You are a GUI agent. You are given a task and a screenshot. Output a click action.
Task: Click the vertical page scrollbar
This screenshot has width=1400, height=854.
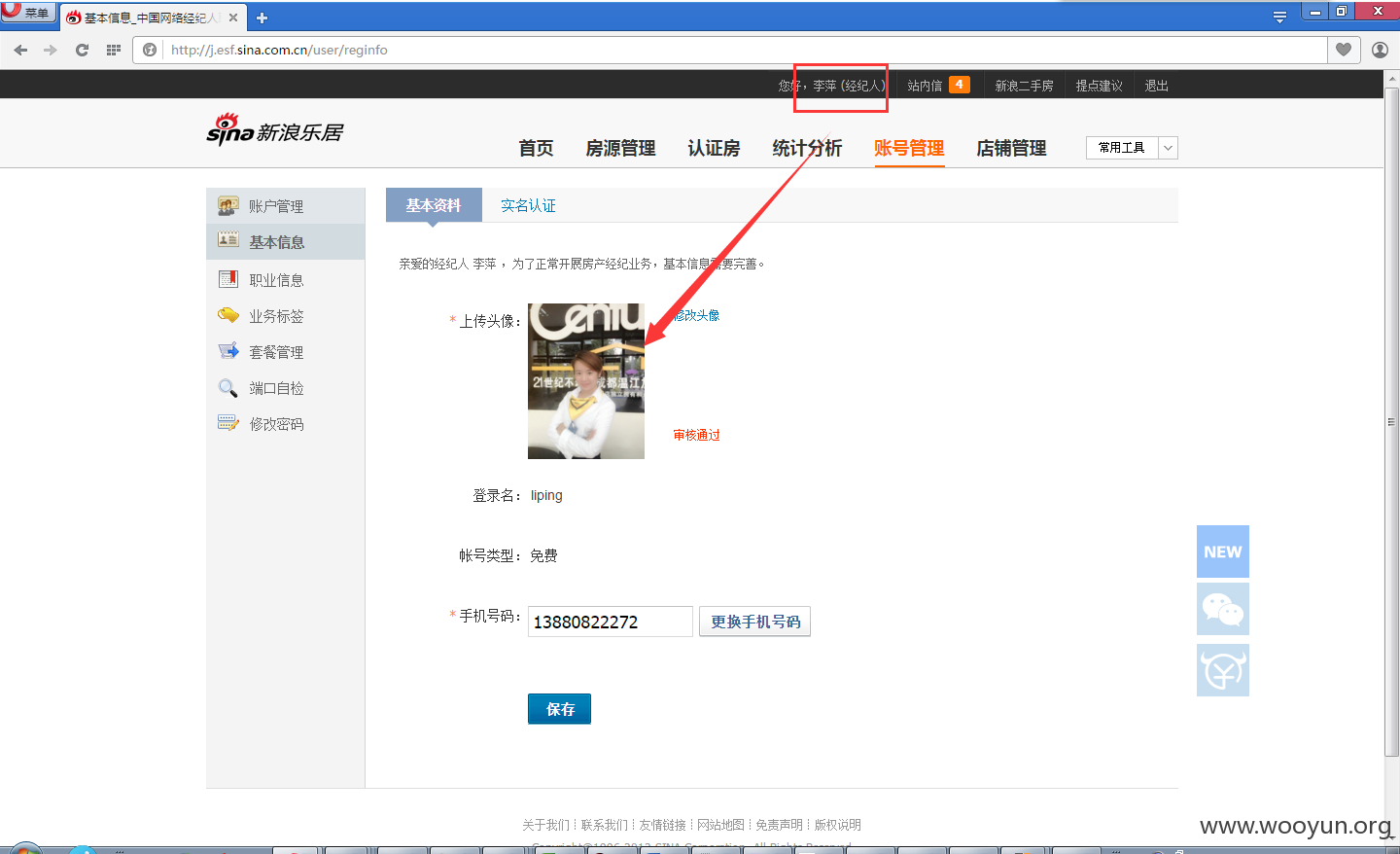[x=1391, y=423]
